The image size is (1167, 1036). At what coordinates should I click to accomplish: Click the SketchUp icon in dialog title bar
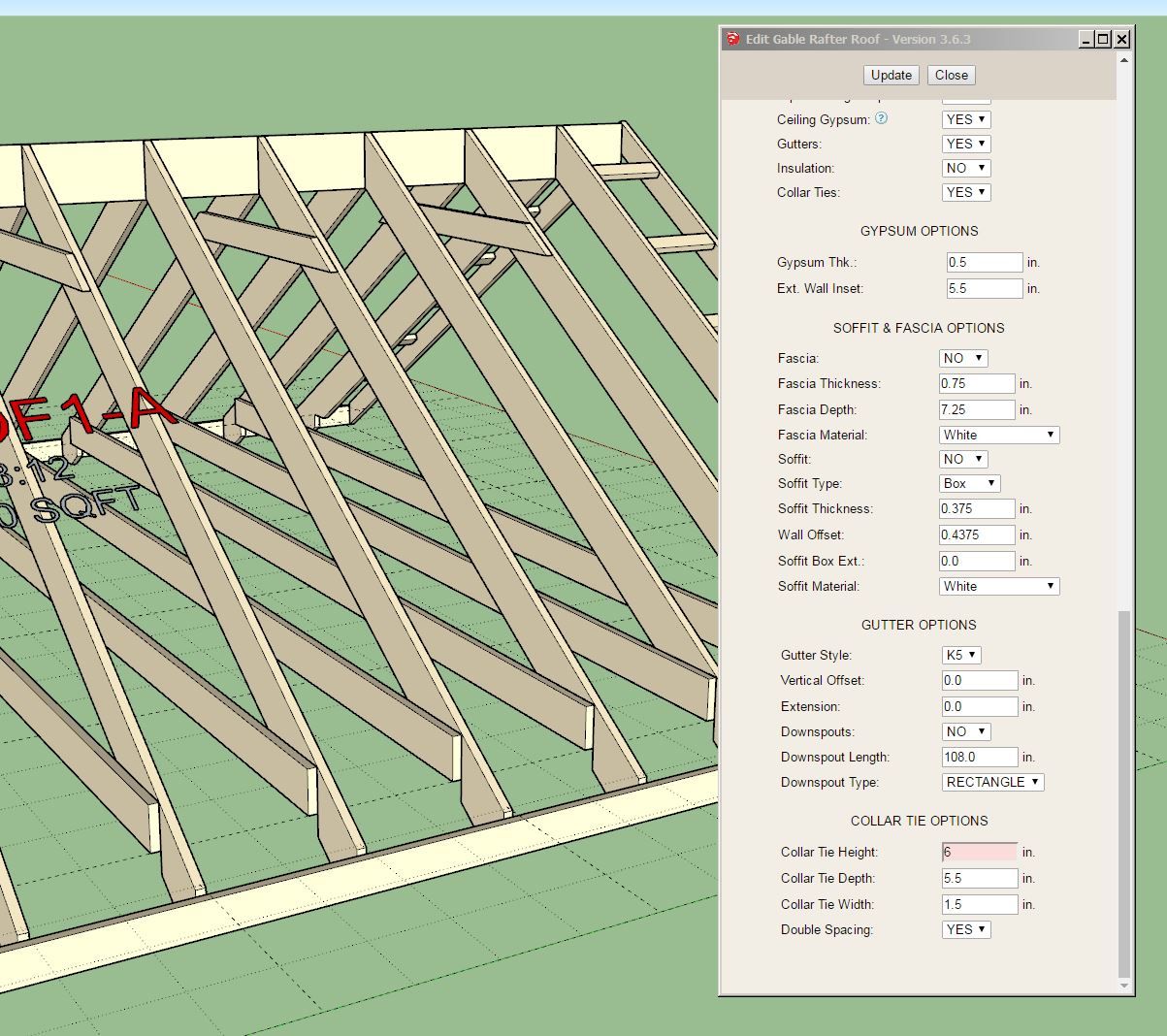point(732,39)
